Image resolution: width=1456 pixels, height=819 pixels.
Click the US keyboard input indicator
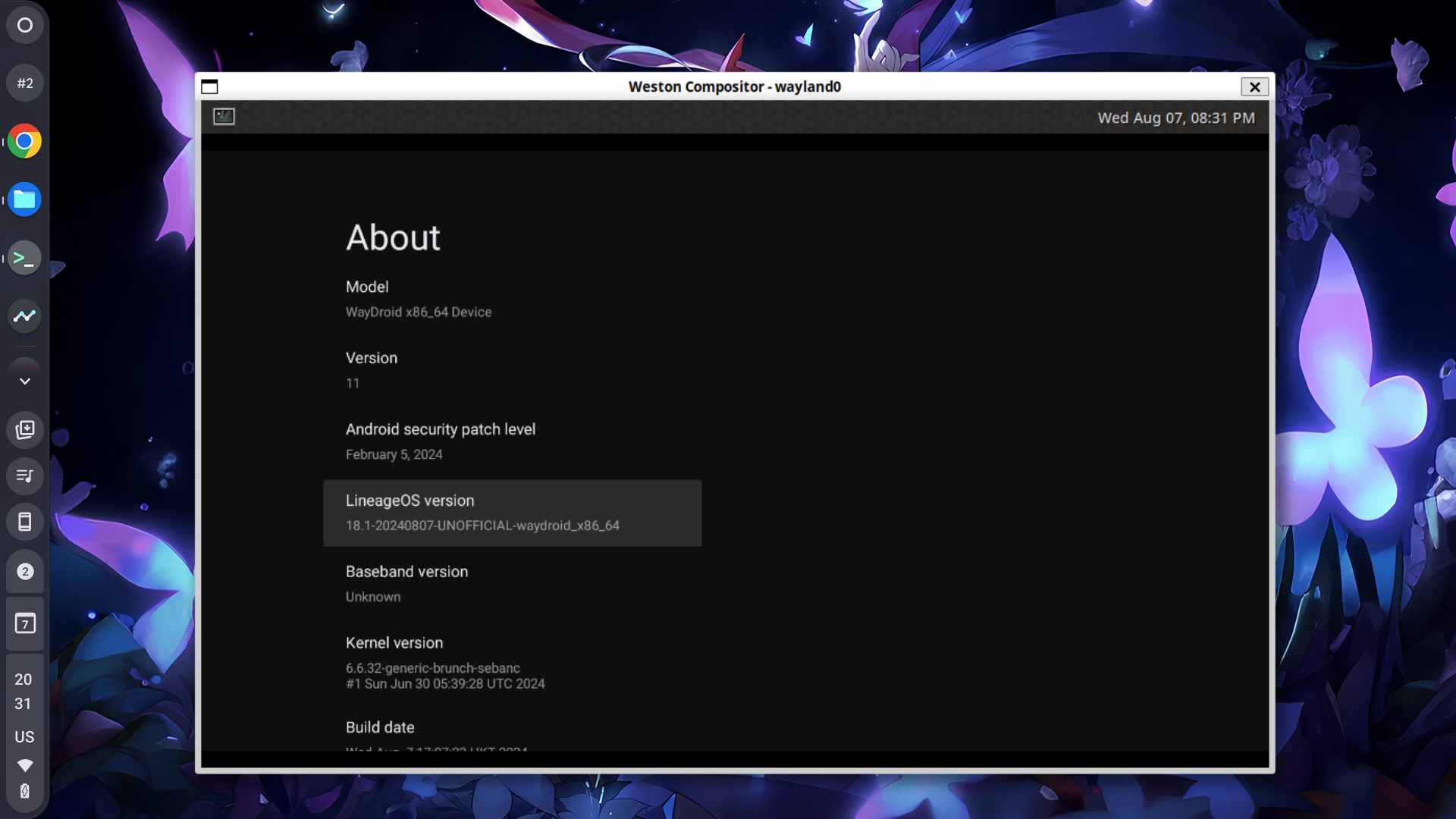(x=24, y=737)
